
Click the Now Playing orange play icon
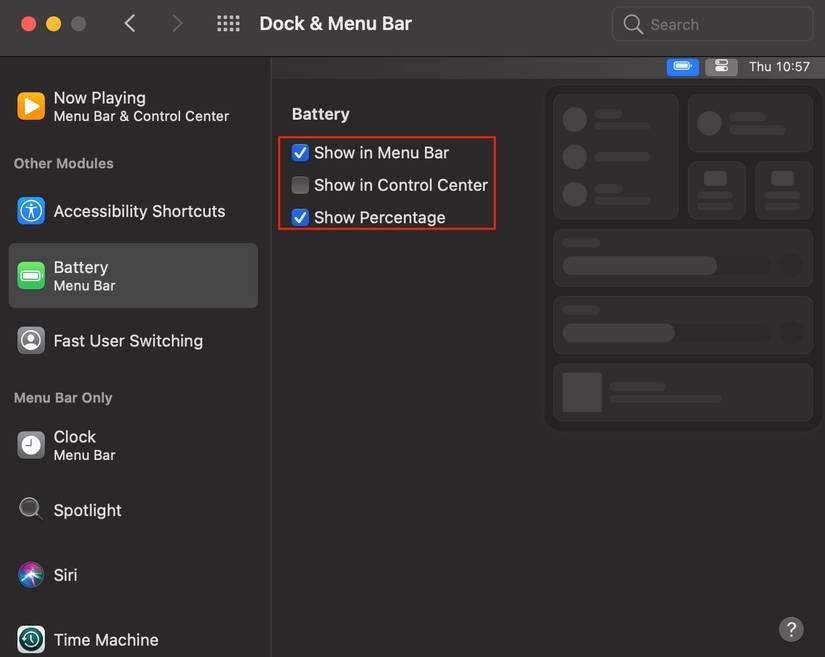pyautogui.click(x=31, y=106)
